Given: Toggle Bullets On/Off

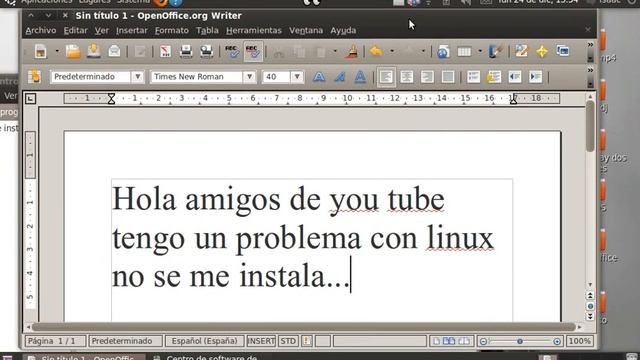Looking at the screenshot, I should [x=494, y=77].
